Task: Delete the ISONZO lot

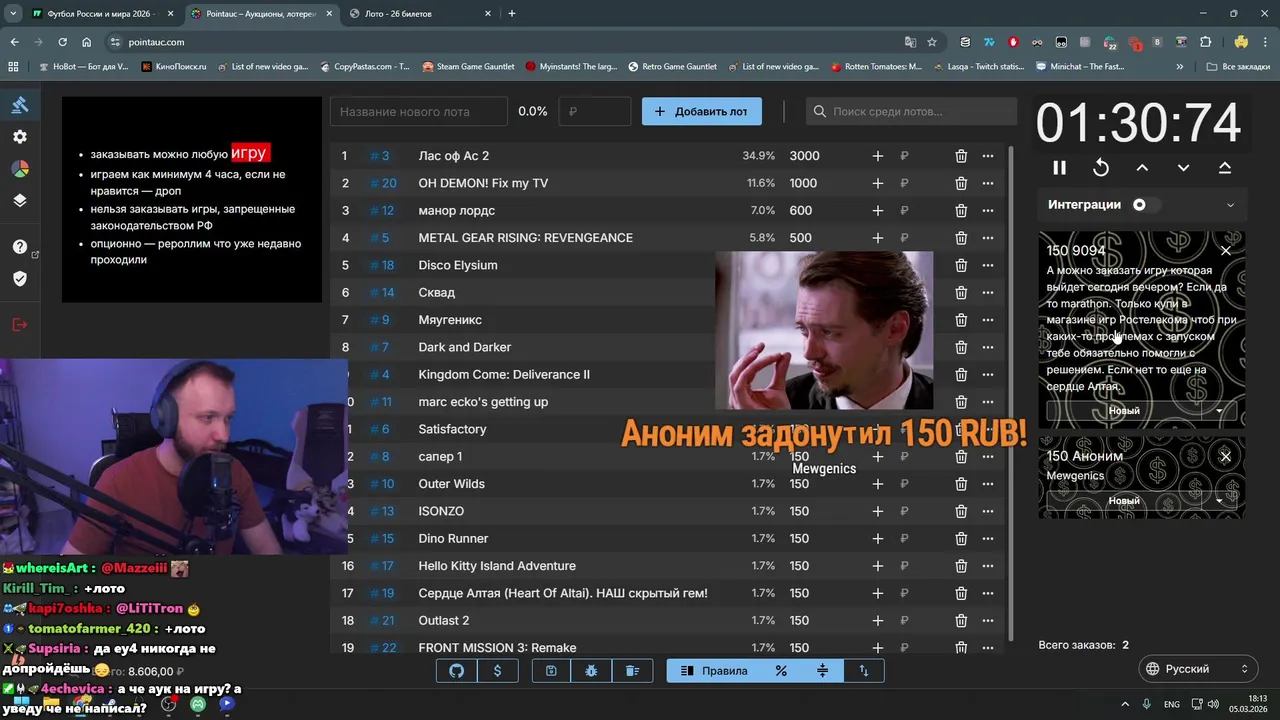Action: point(961,511)
